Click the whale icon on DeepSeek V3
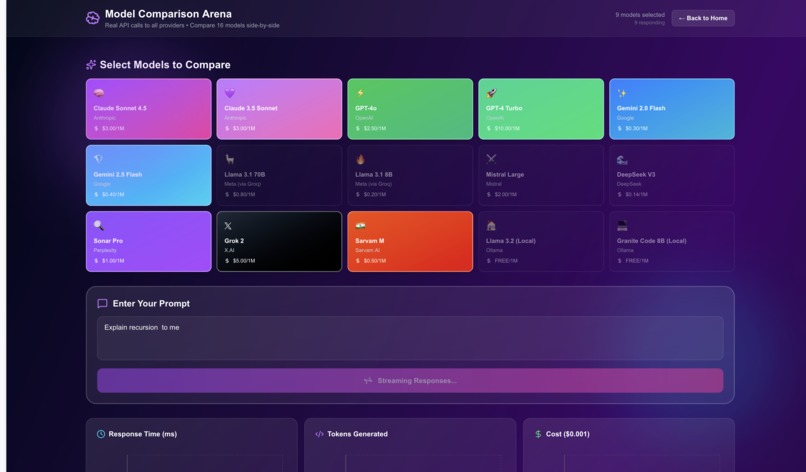The image size is (806, 472). (622, 160)
